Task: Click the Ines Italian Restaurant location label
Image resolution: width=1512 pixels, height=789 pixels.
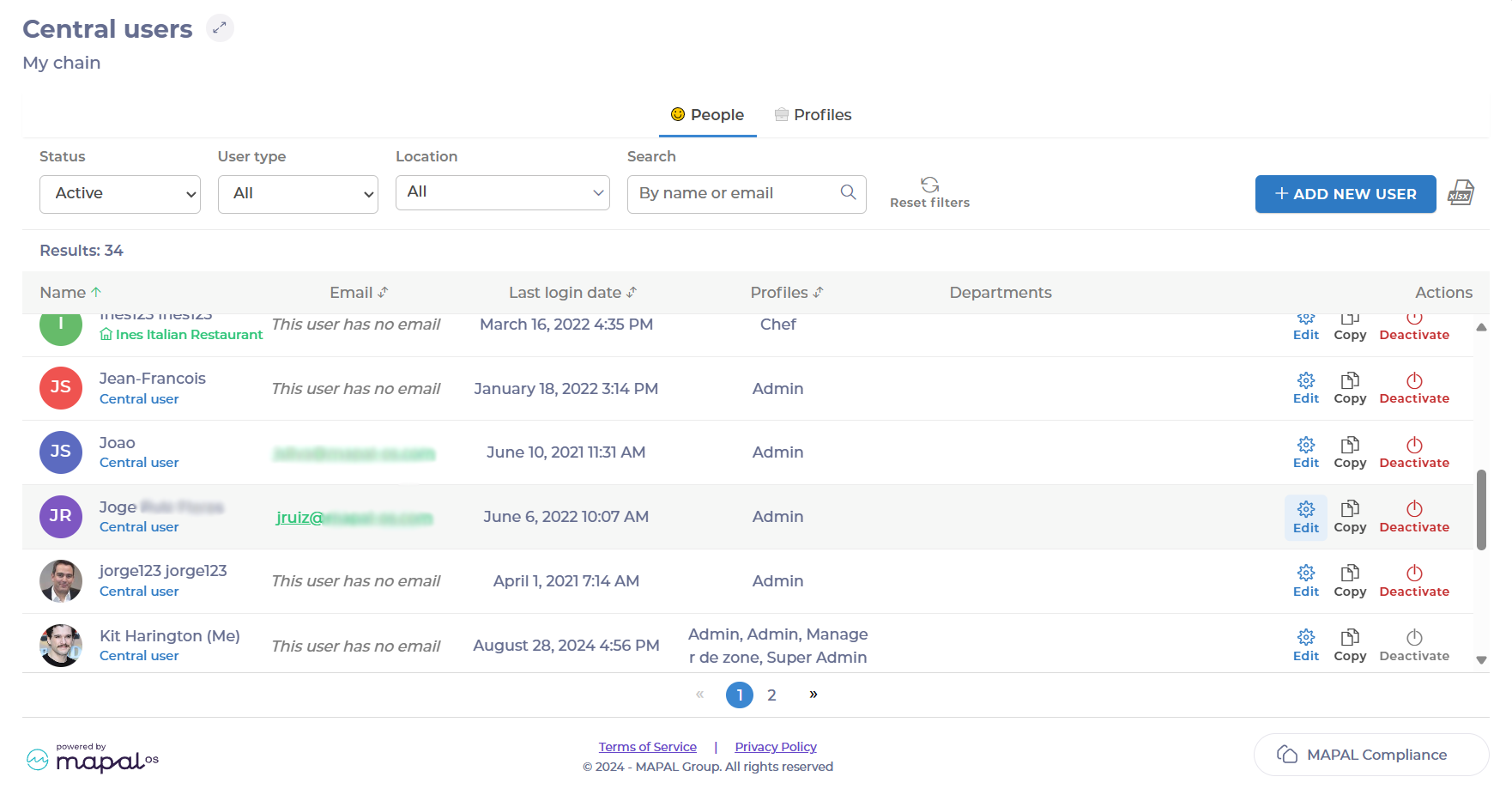Action: [x=181, y=335]
